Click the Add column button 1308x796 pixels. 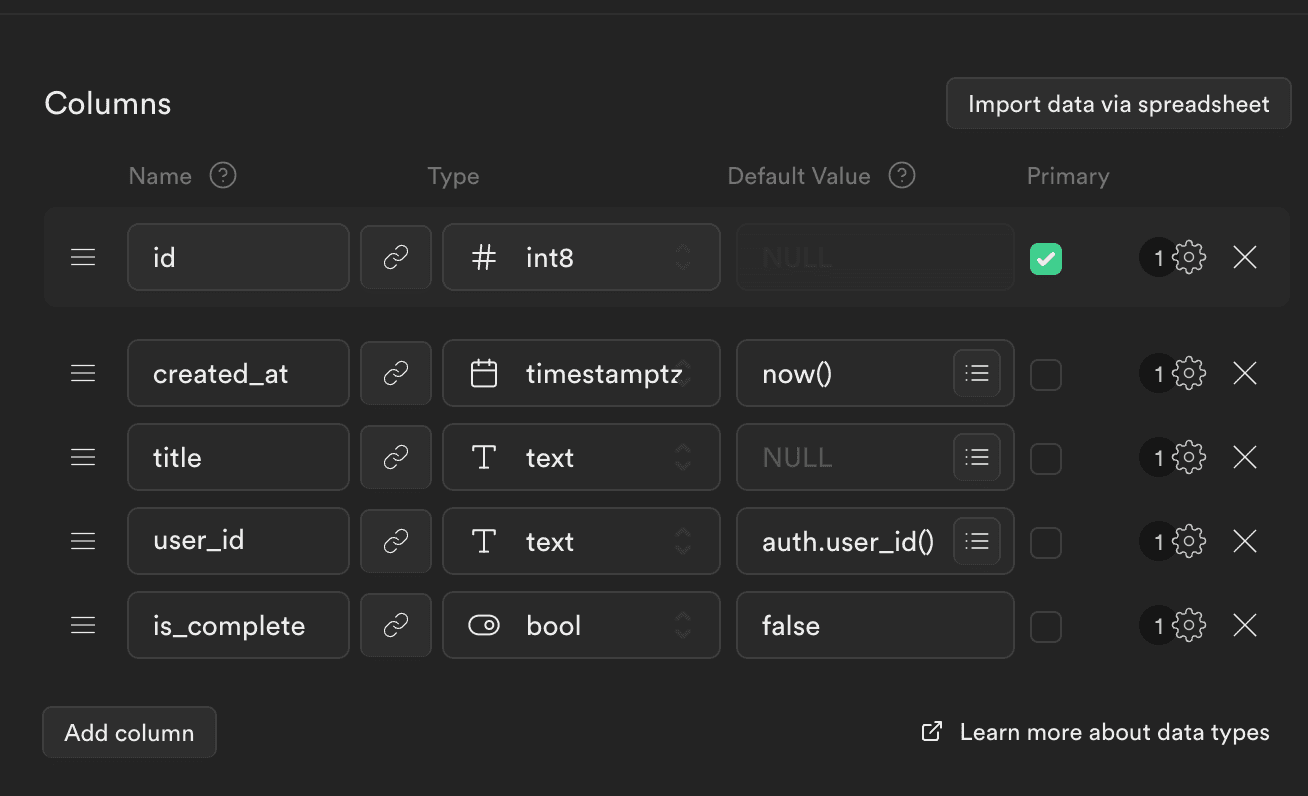[x=129, y=733]
